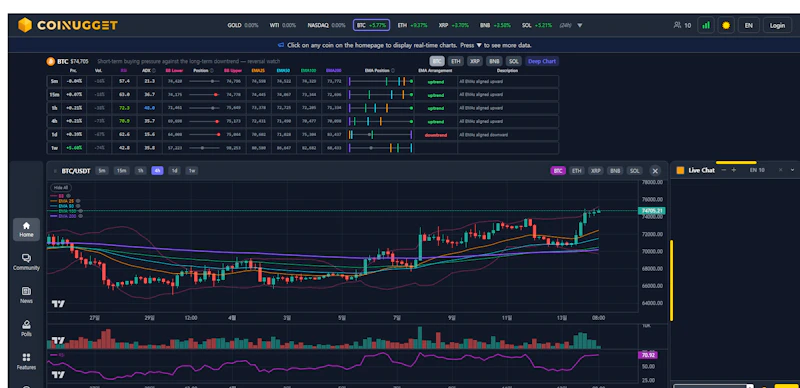Hide all chart indicators with Hide All

pos(61,187)
